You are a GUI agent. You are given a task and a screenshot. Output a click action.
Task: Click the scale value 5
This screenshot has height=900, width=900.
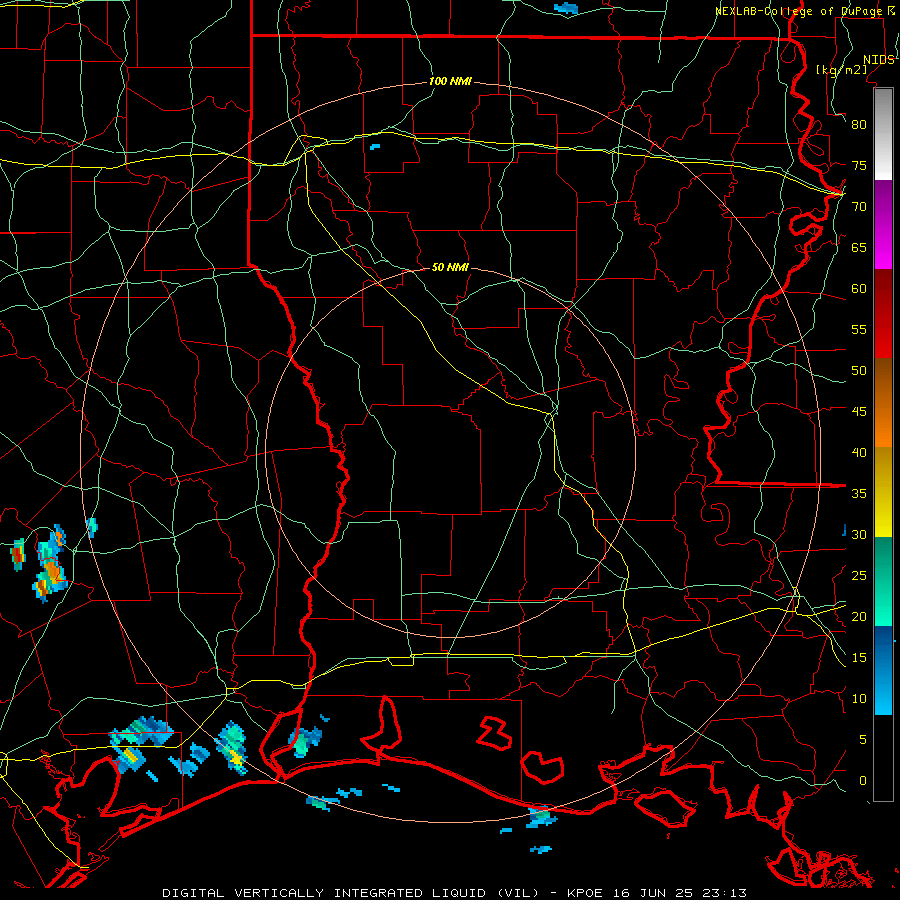(863, 740)
